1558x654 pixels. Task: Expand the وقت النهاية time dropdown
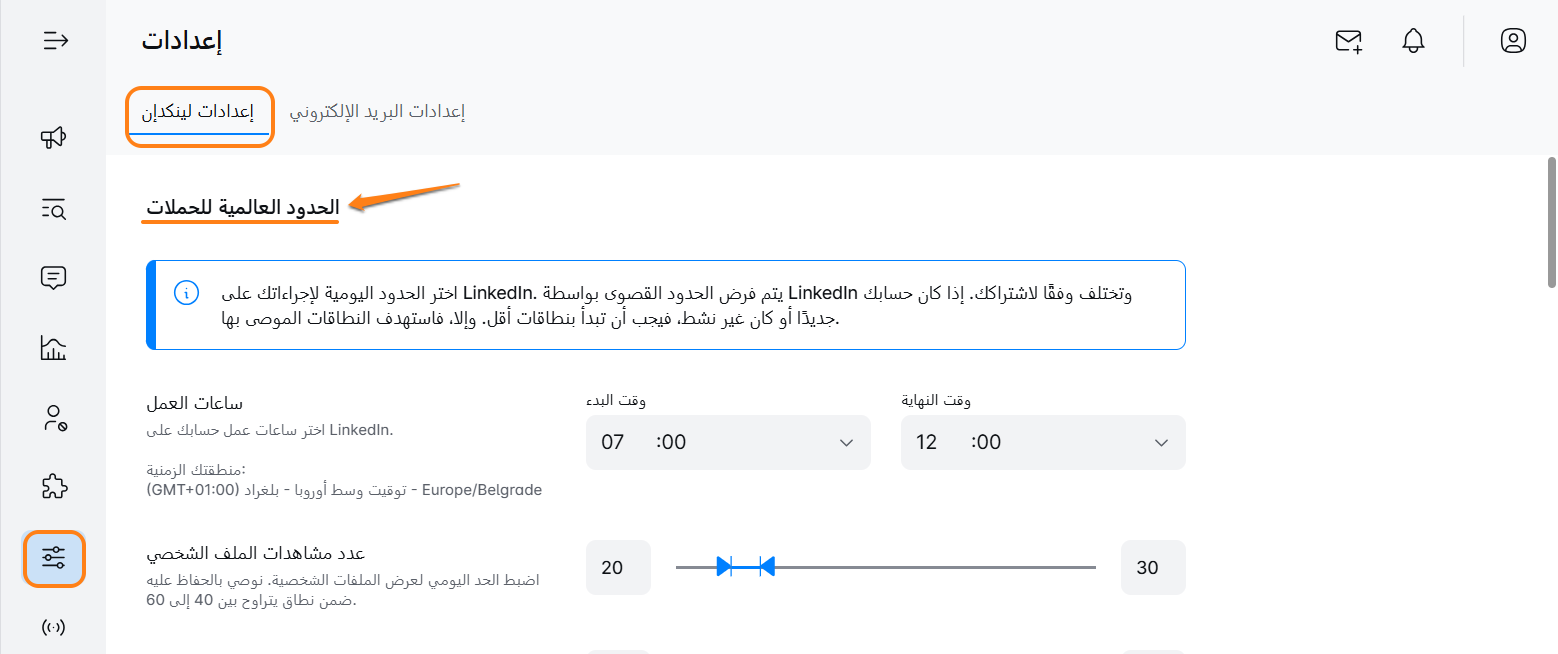pyautogui.click(x=1043, y=442)
